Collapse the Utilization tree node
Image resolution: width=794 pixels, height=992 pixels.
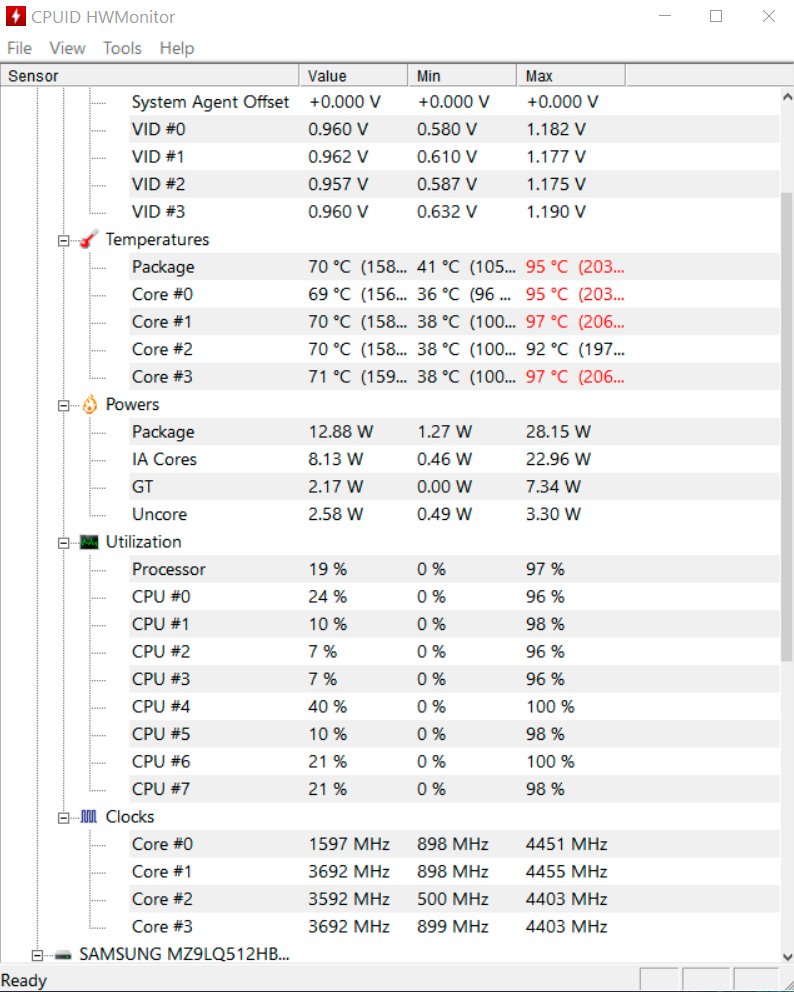[x=63, y=543]
